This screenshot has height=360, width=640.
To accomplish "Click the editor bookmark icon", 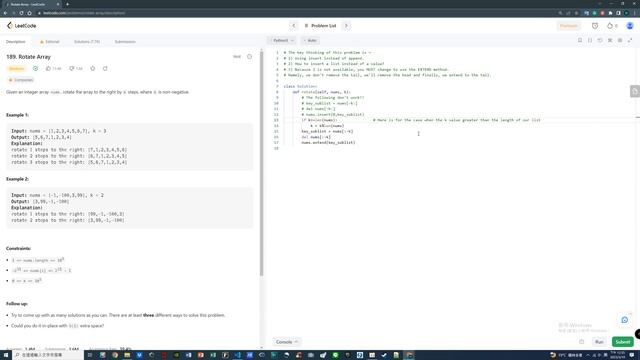I will coord(580,40).
